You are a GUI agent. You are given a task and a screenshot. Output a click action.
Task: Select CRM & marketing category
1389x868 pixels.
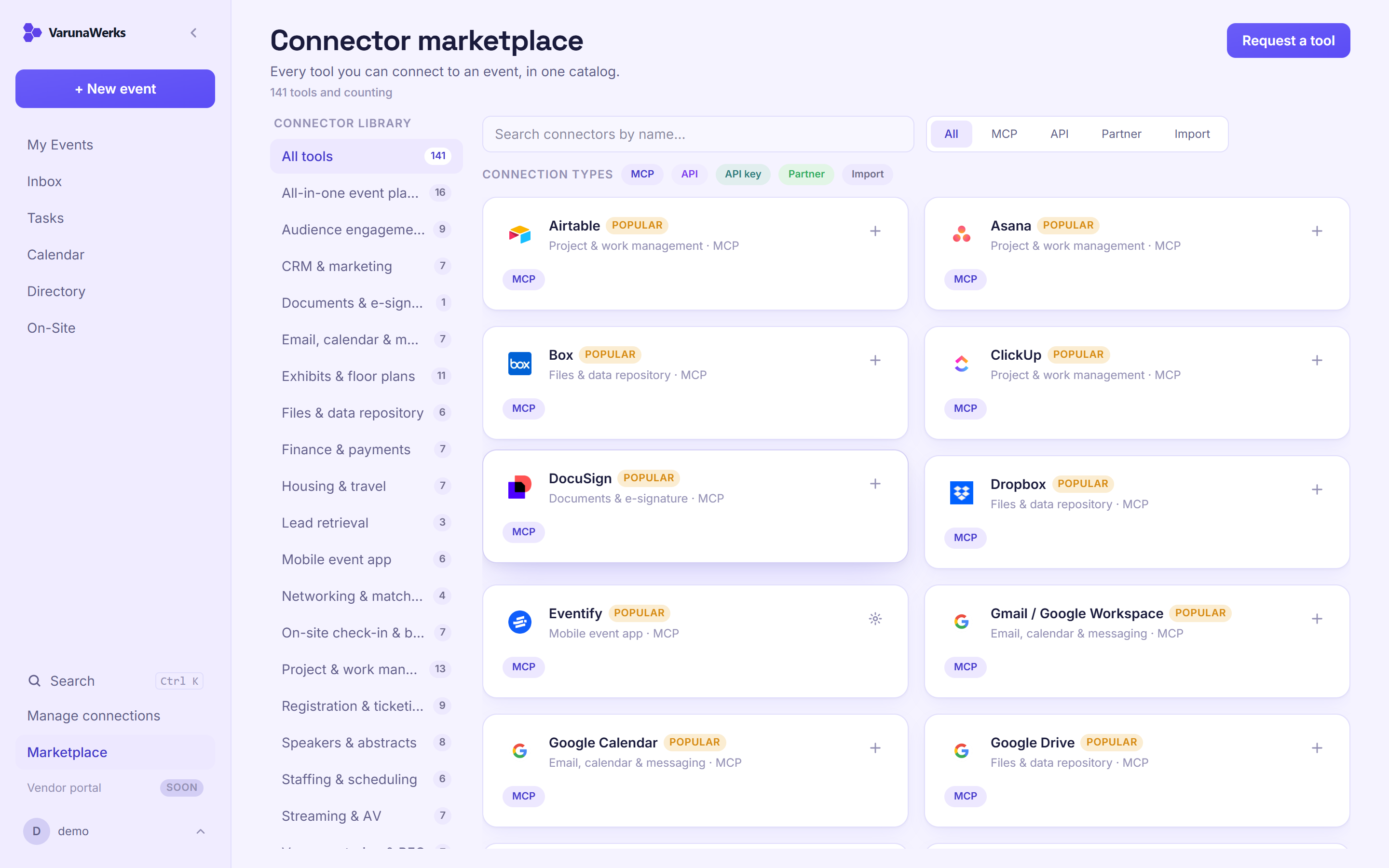366,266
